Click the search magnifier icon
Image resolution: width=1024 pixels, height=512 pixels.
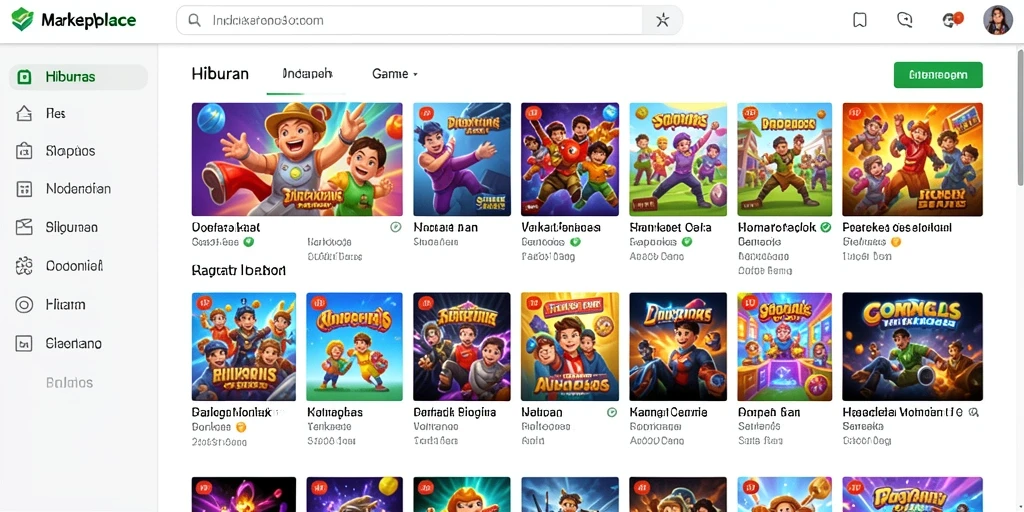(x=194, y=20)
